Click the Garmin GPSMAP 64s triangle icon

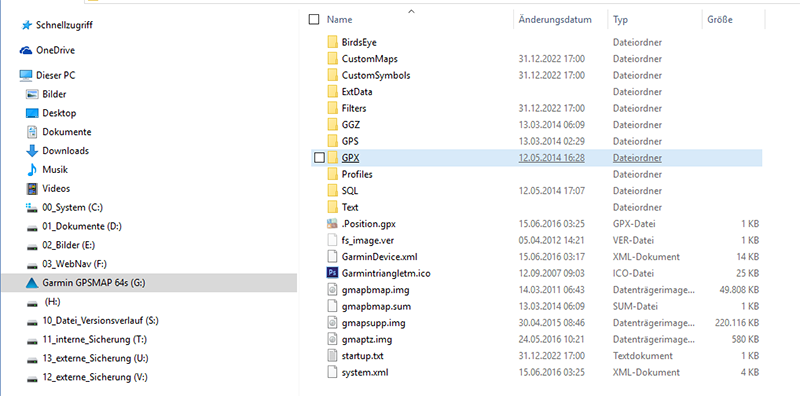[x=32, y=283]
